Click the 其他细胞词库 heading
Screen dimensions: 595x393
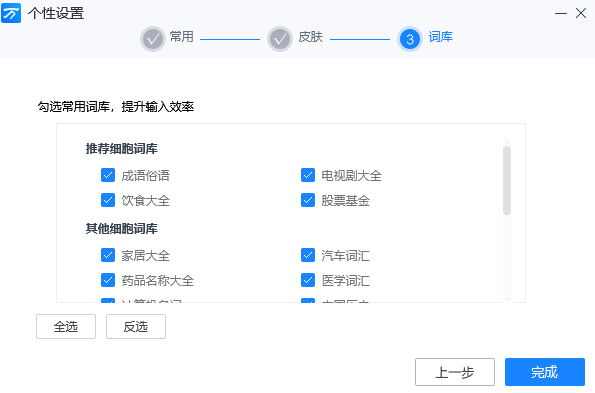(x=121, y=229)
